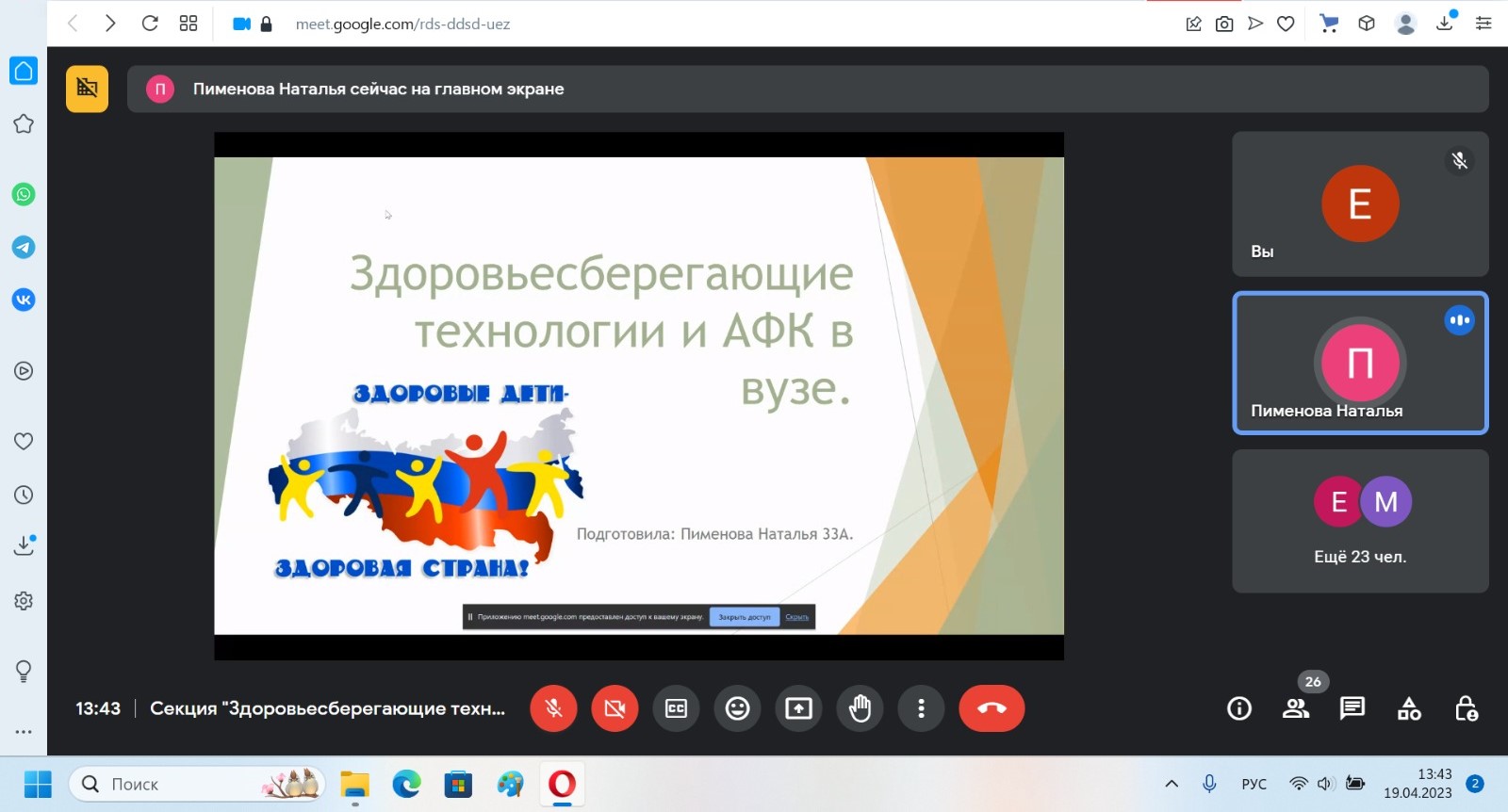
Task: Show the participants list
Action: (x=1296, y=708)
